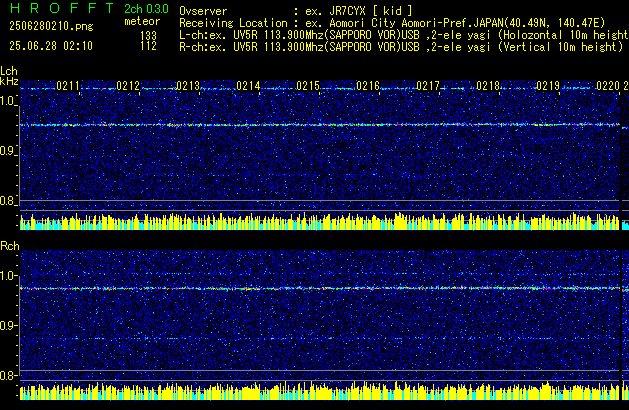Click the Rch 0.9 kHz axis label
The image size is (629, 410).
click(x=8, y=325)
